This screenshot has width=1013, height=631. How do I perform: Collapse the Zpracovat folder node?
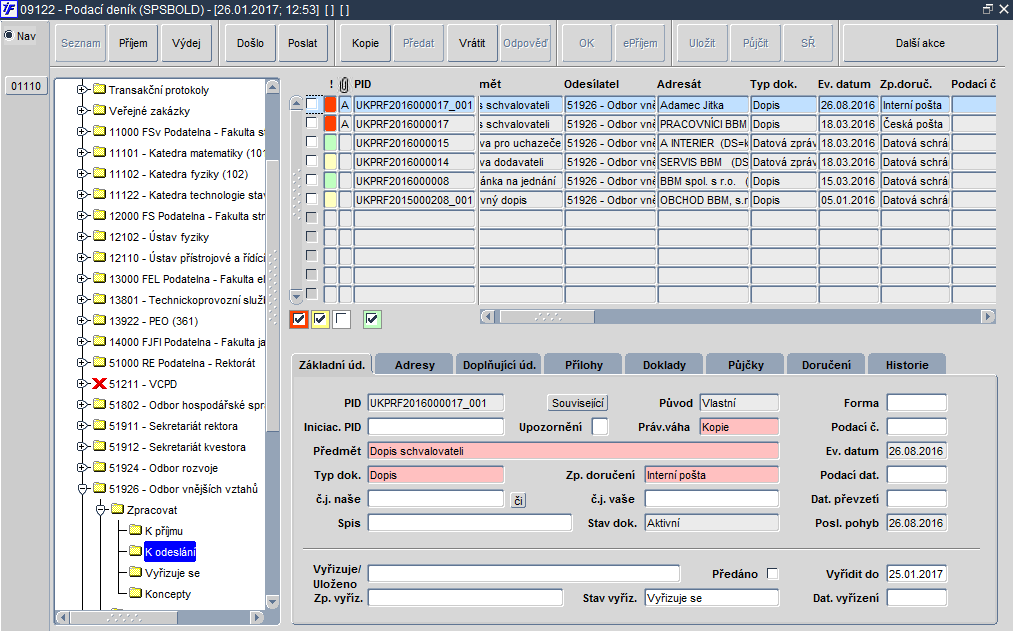(100, 510)
